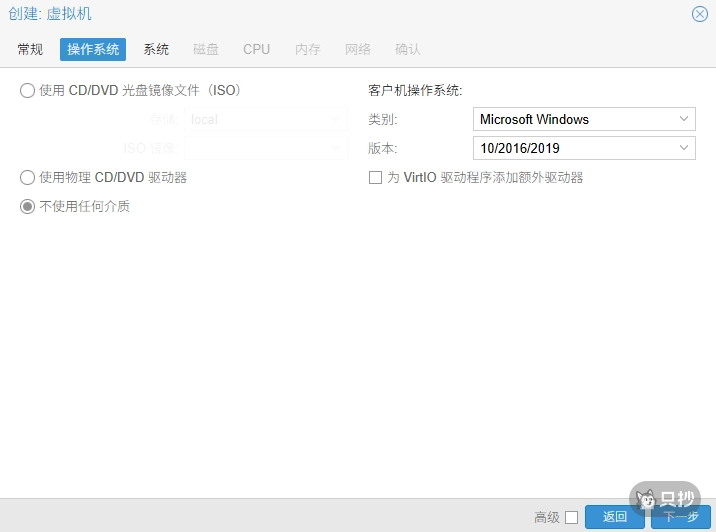Click the CPU tab
716x532 pixels.
coord(257,49)
